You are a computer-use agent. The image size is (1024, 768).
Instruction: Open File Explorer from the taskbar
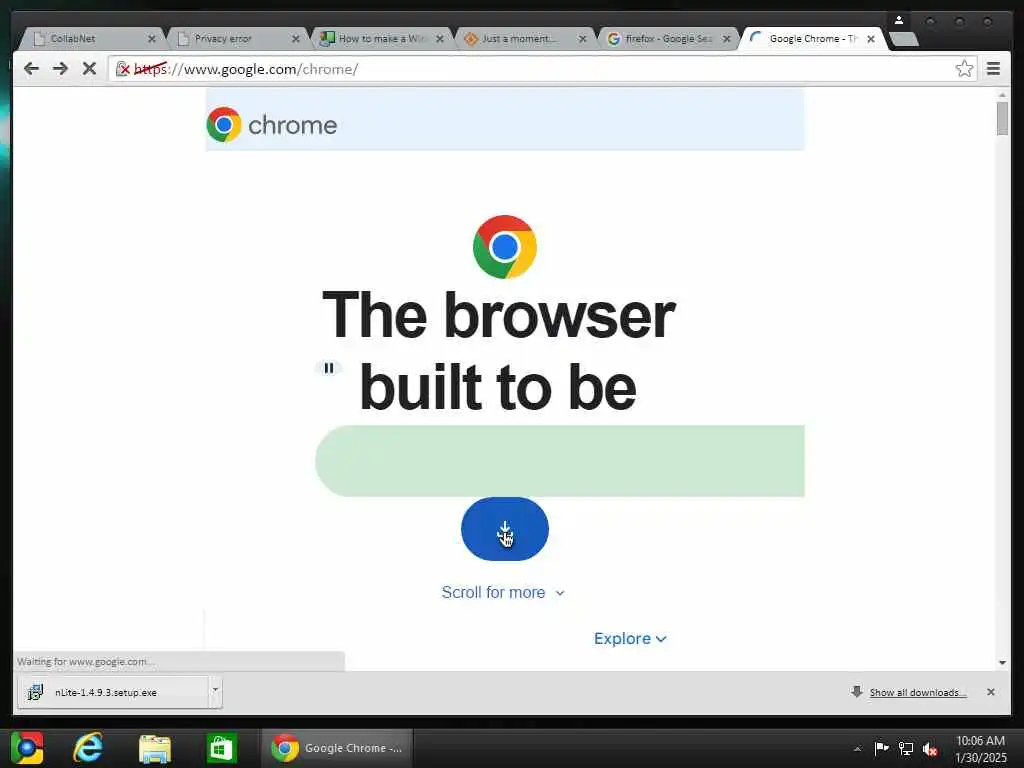[155, 748]
